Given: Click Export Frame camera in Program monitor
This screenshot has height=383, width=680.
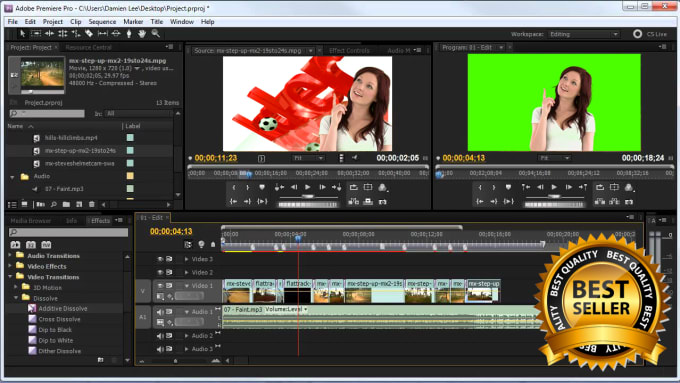Looking at the screenshot, I should point(629,202).
